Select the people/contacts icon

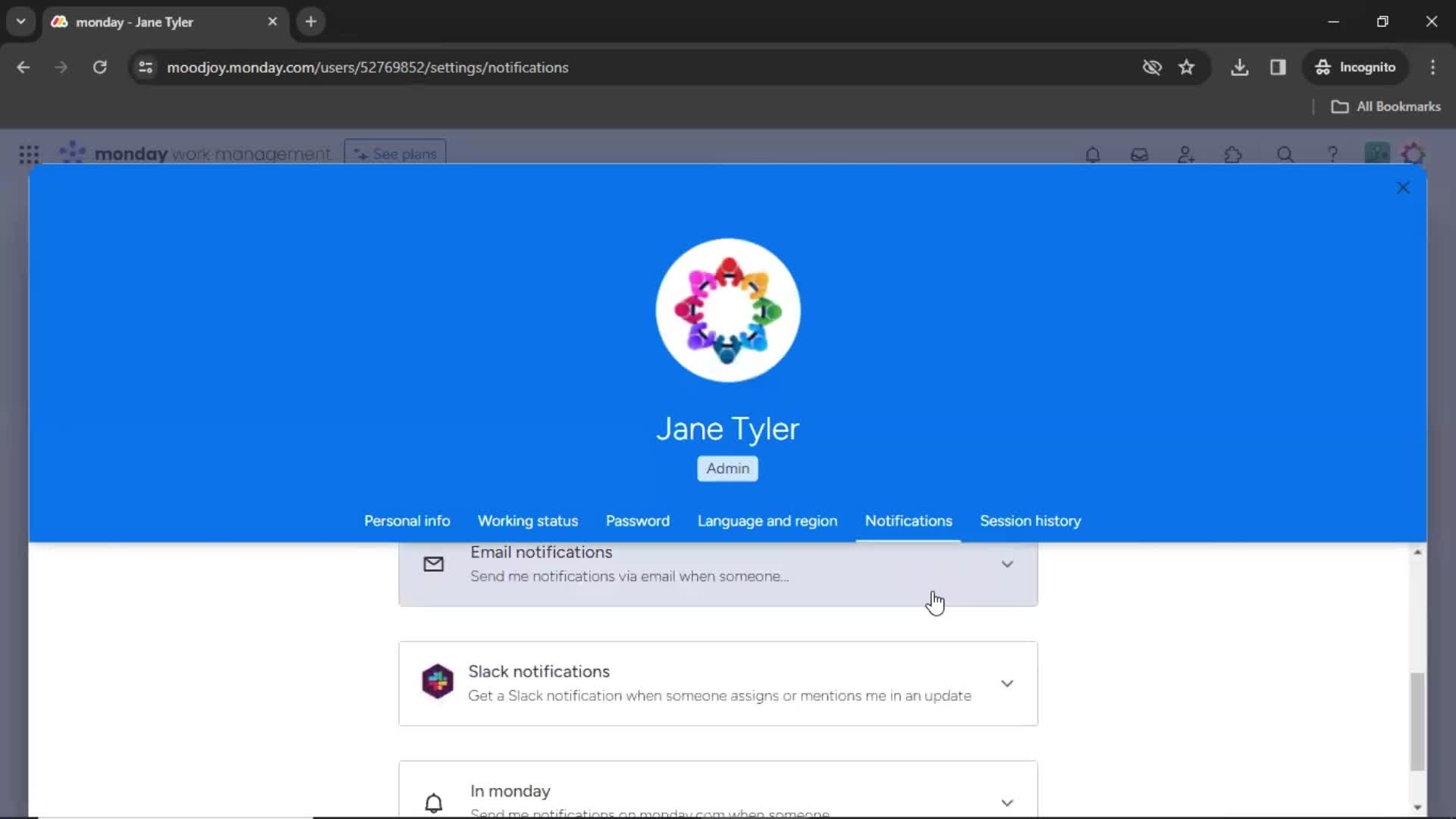pos(1186,154)
